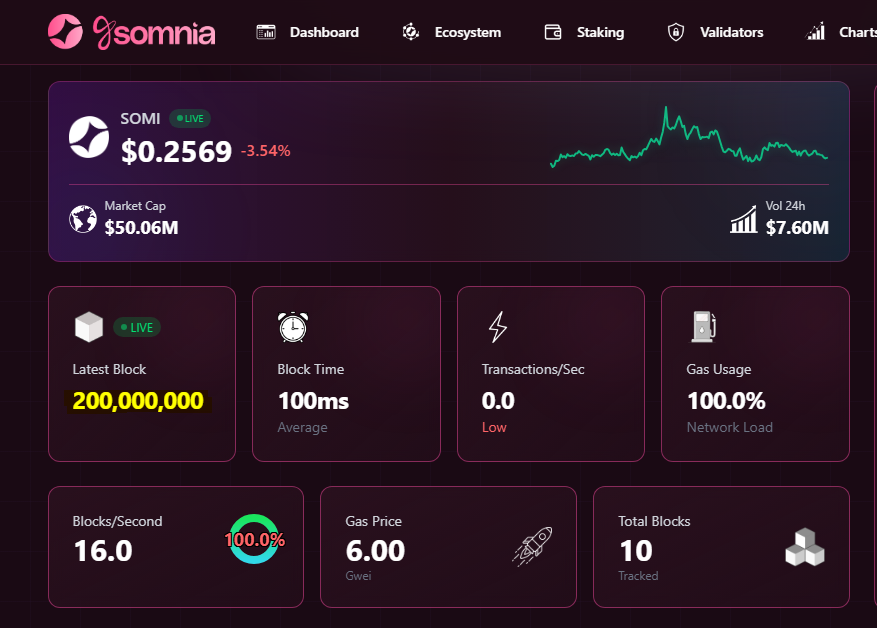
Task: Click the somnia wordmark in header
Action: [x=154, y=32]
